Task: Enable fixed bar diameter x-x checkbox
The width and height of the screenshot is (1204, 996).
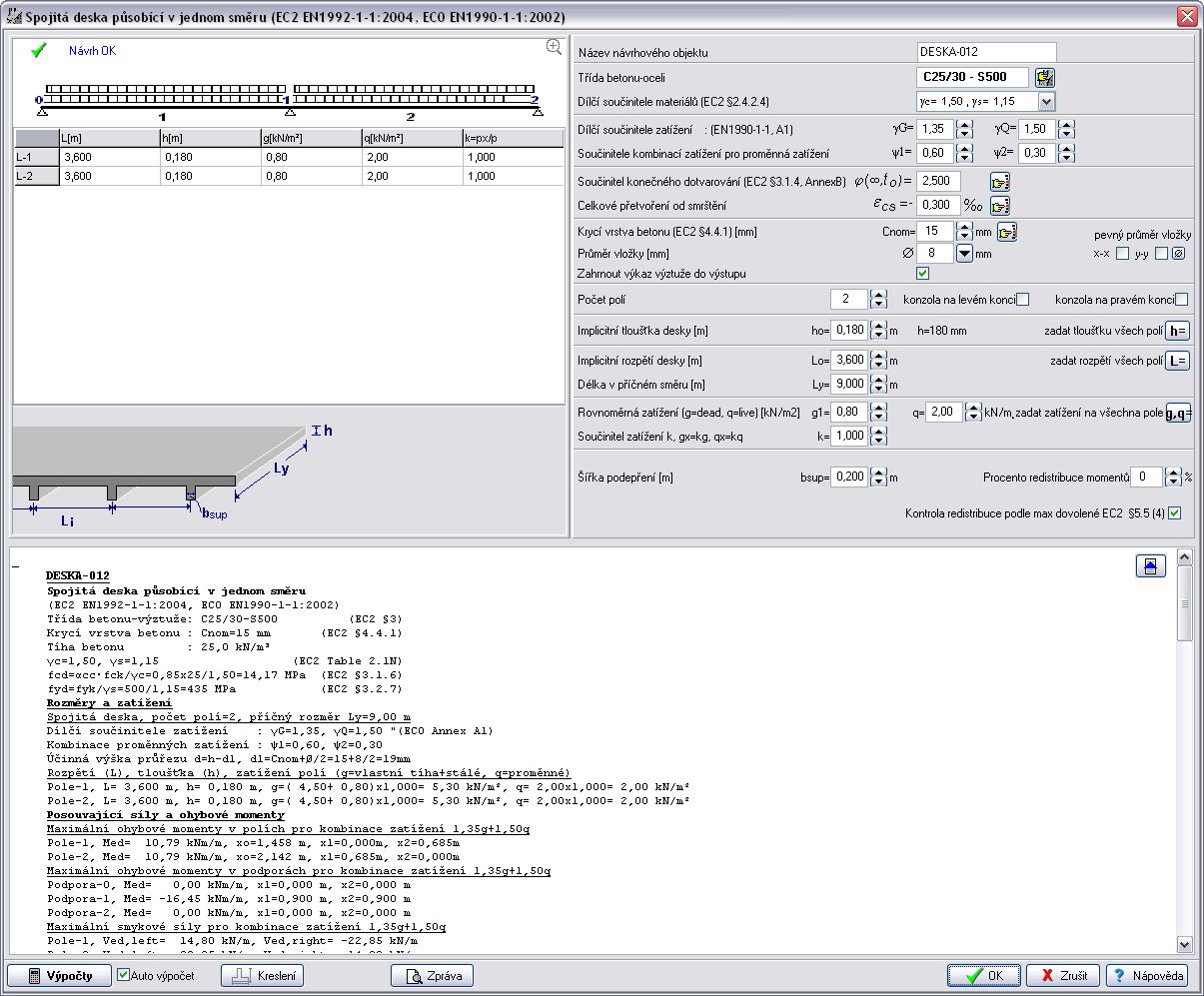Action: pos(1123,254)
